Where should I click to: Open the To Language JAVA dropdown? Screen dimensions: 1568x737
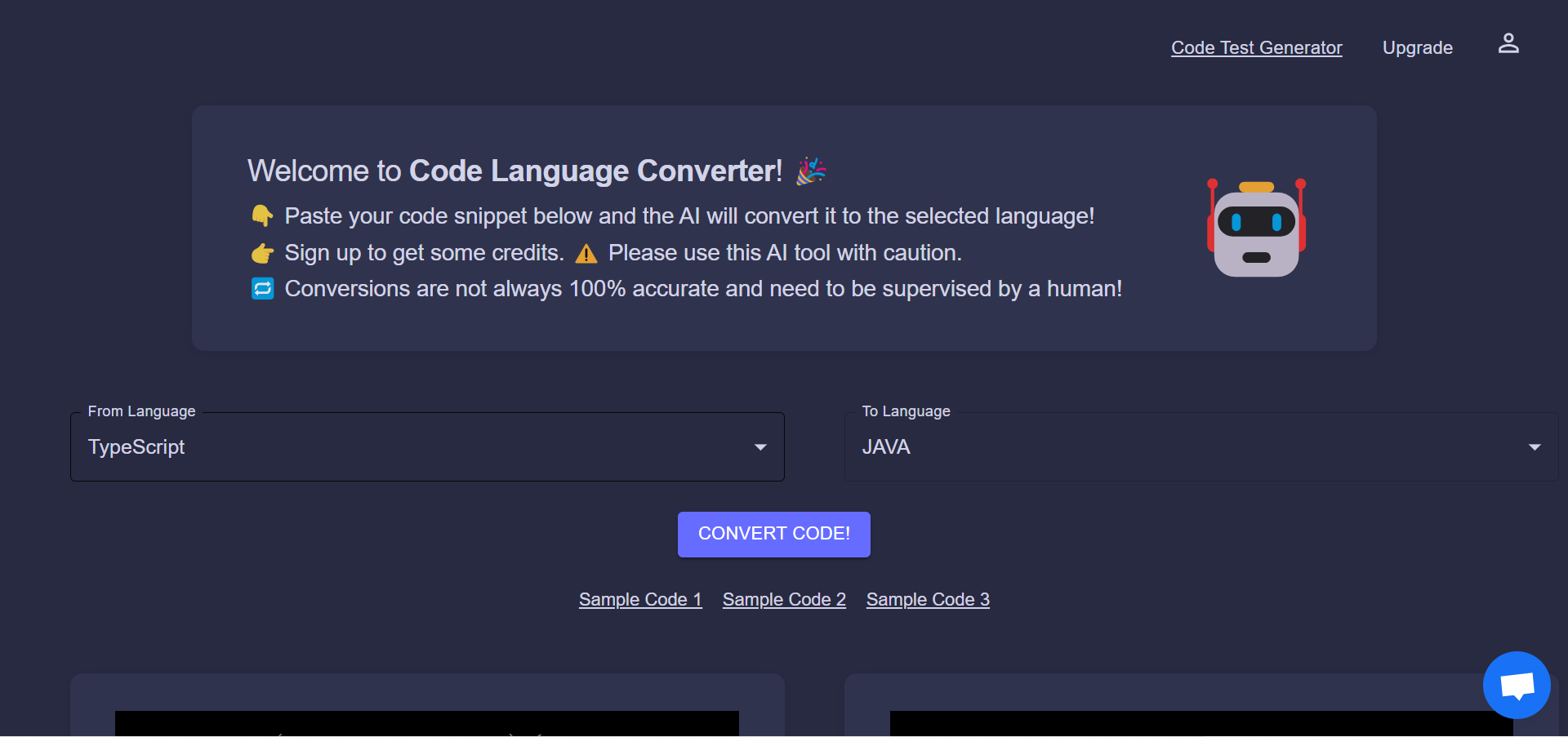tap(1201, 446)
